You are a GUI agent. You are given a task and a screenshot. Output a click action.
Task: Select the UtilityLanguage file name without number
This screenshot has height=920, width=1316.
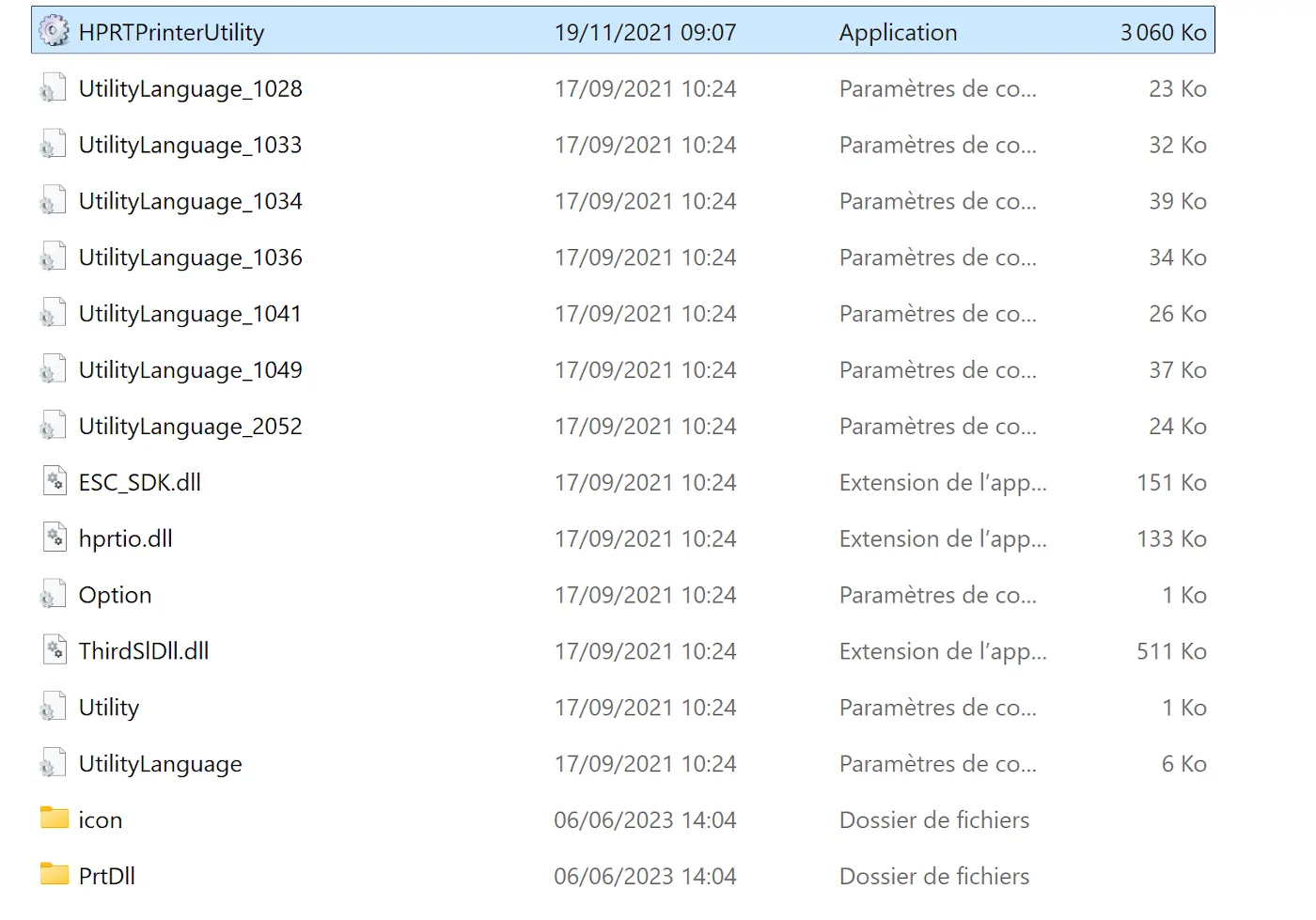point(161,765)
